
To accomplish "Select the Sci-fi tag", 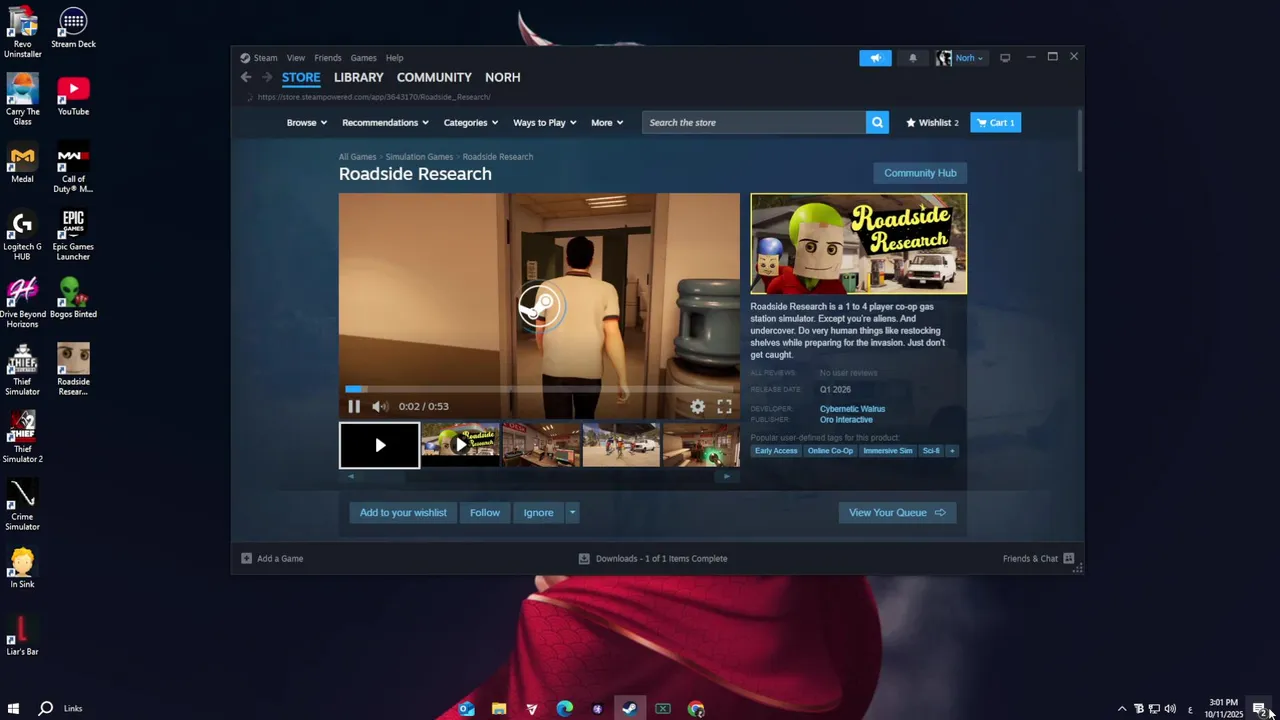I will [931, 451].
